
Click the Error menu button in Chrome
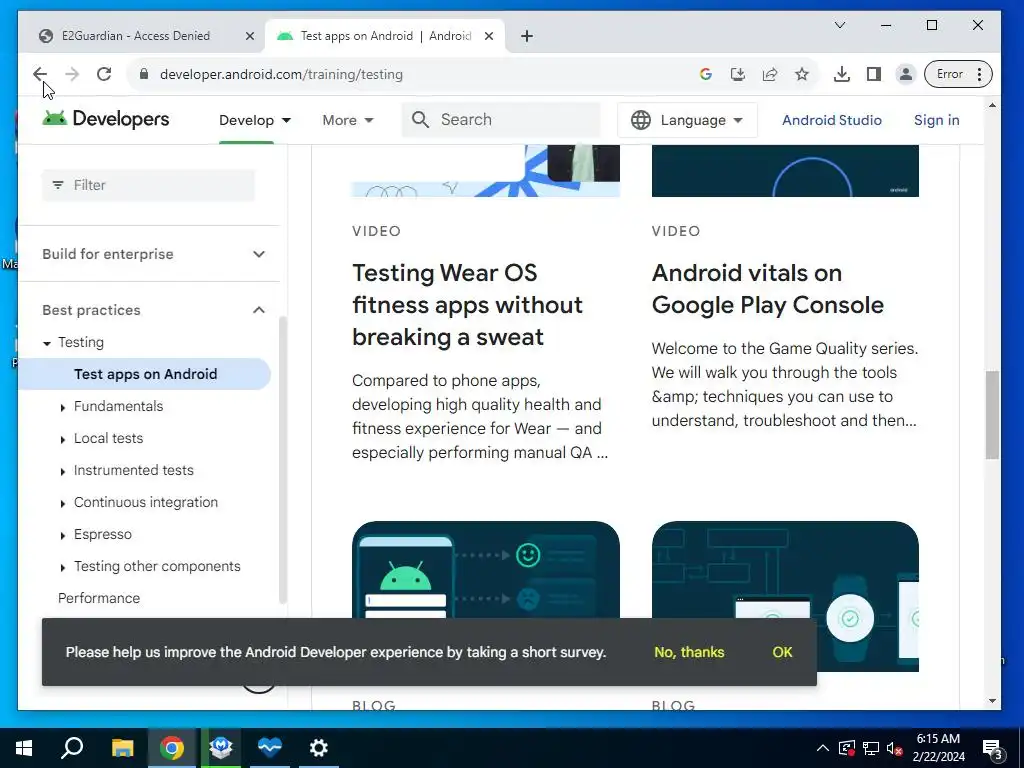pos(958,74)
